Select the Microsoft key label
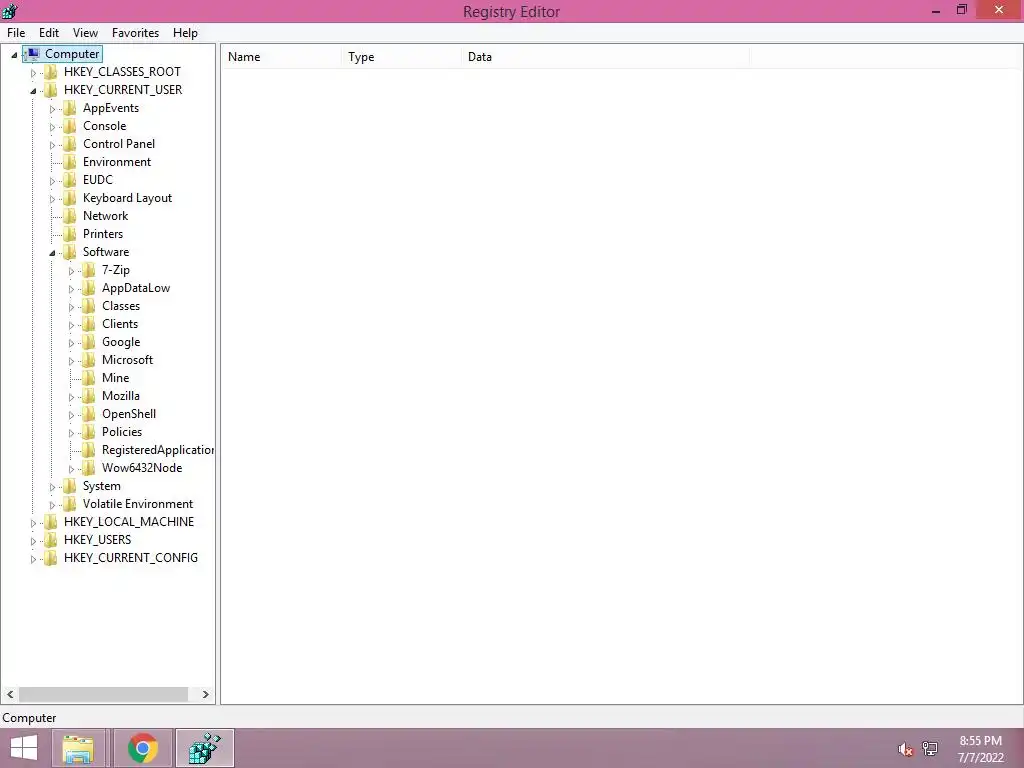1024x768 pixels. click(x=127, y=360)
